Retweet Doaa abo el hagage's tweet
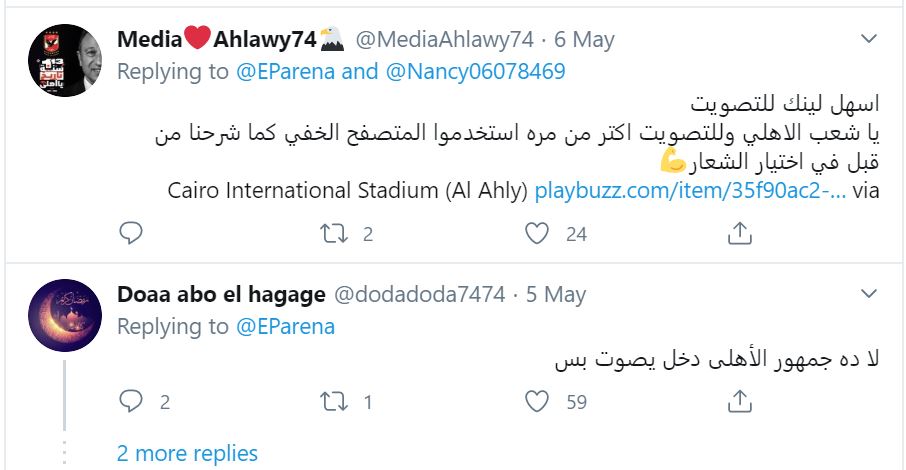 tap(333, 402)
